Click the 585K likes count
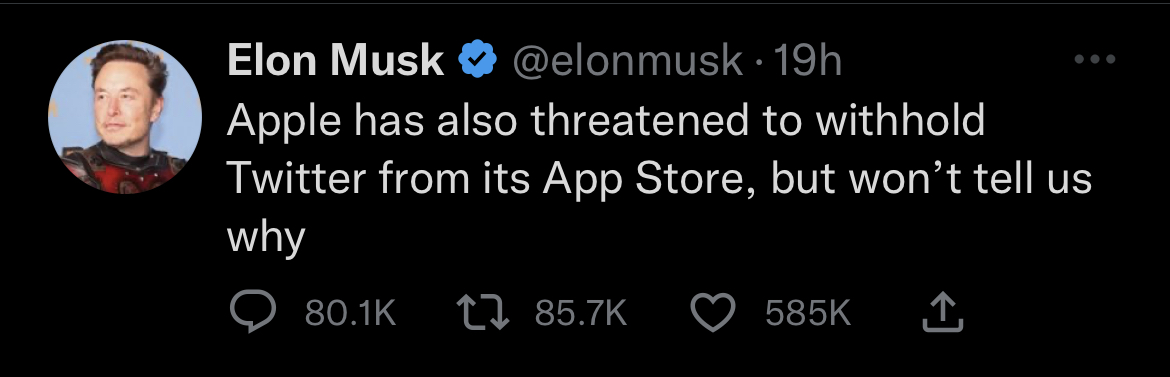 click(808, 314)
